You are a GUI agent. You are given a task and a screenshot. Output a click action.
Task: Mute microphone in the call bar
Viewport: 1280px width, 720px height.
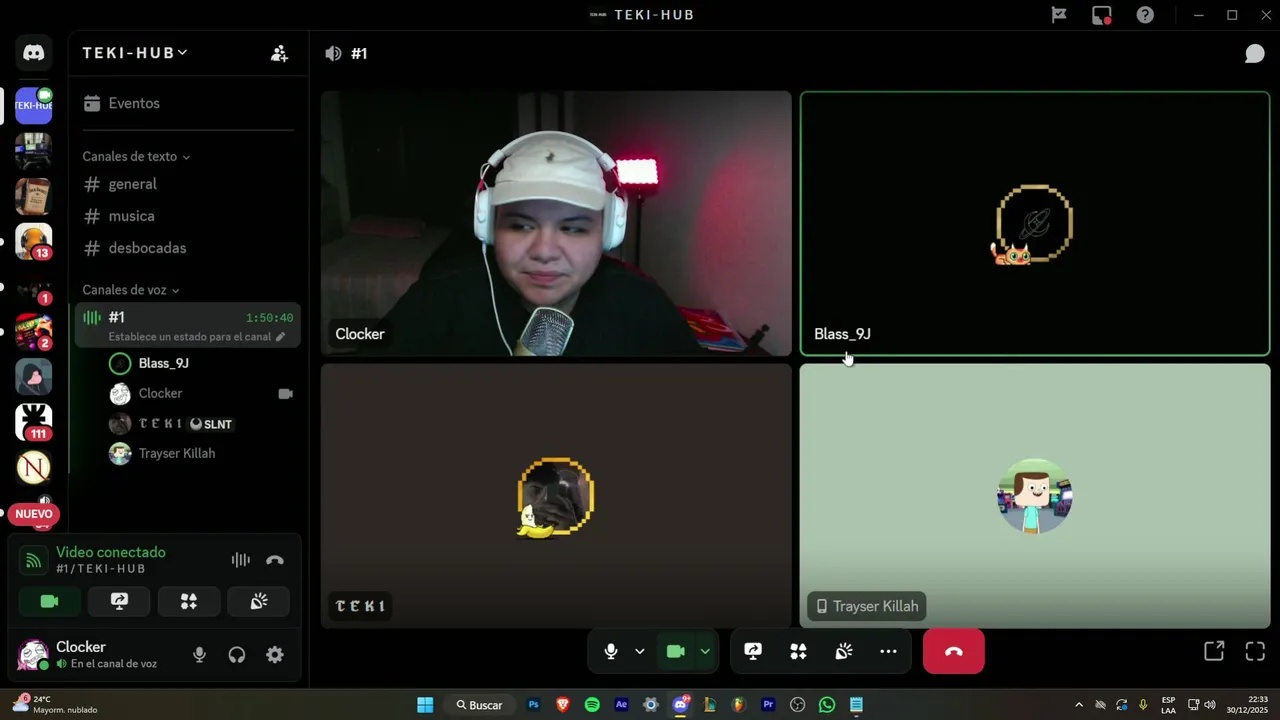tap(611, 651)
